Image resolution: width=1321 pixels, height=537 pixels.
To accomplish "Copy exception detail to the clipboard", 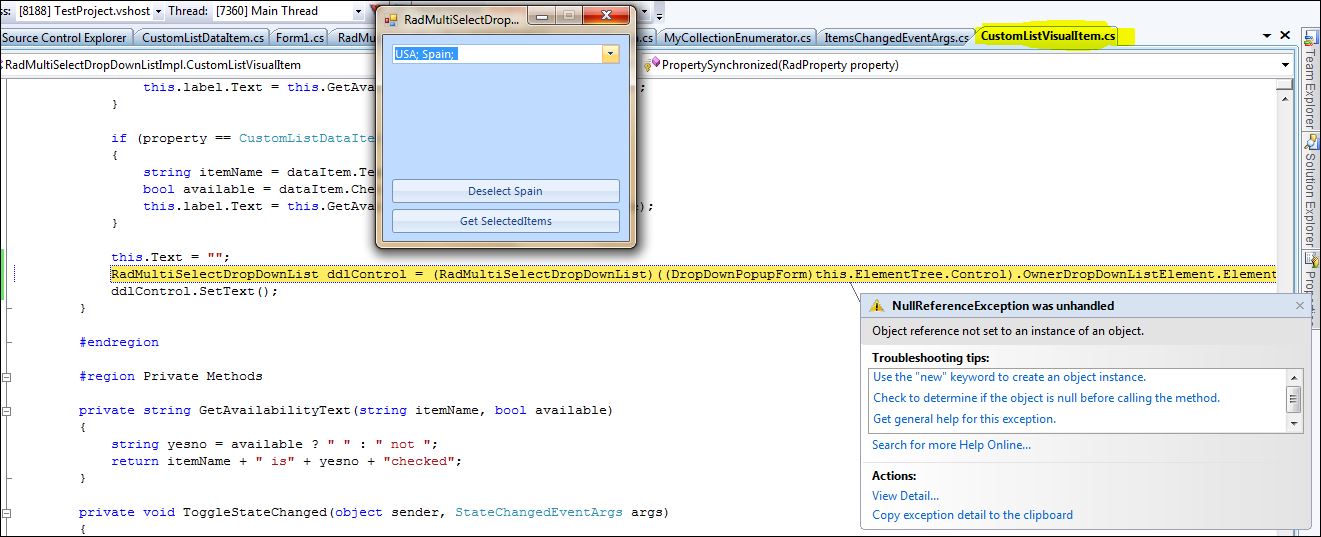I will 972,515.
